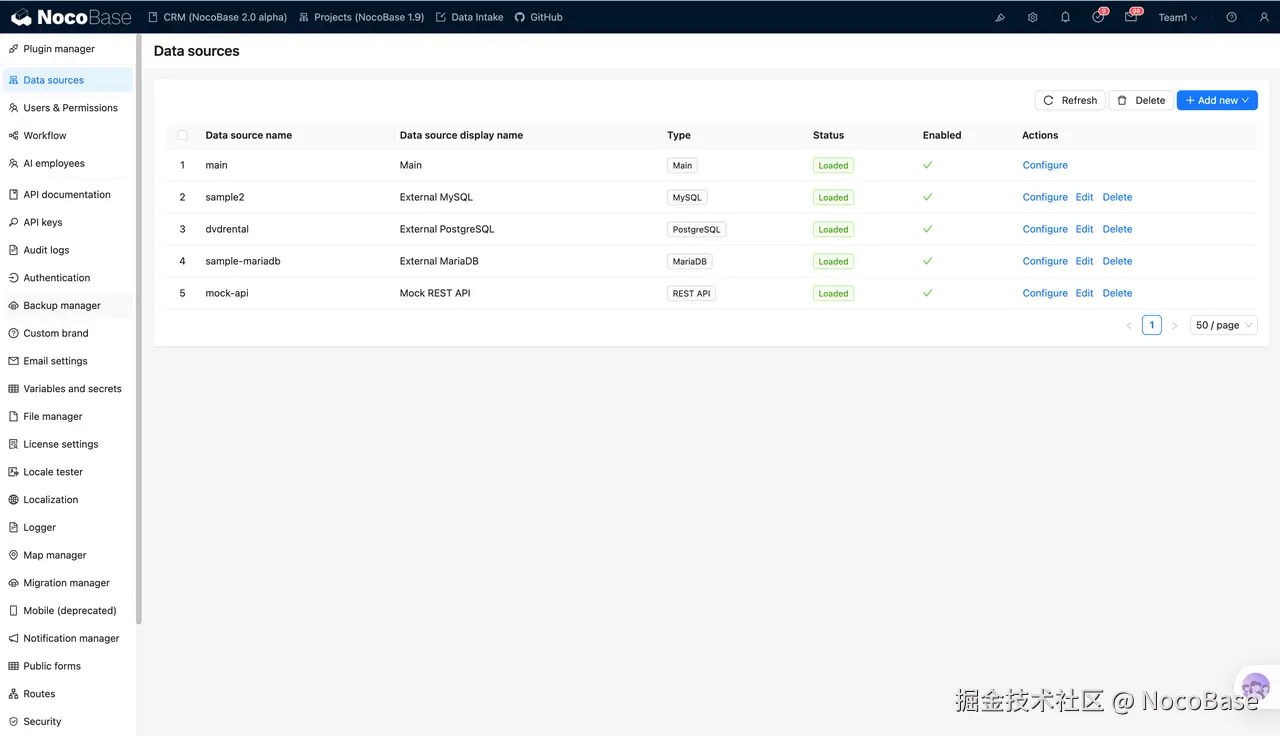Open Locale tester in sidebar
The width and height of the screenshot is (1280, 736).
coord(68,472)
